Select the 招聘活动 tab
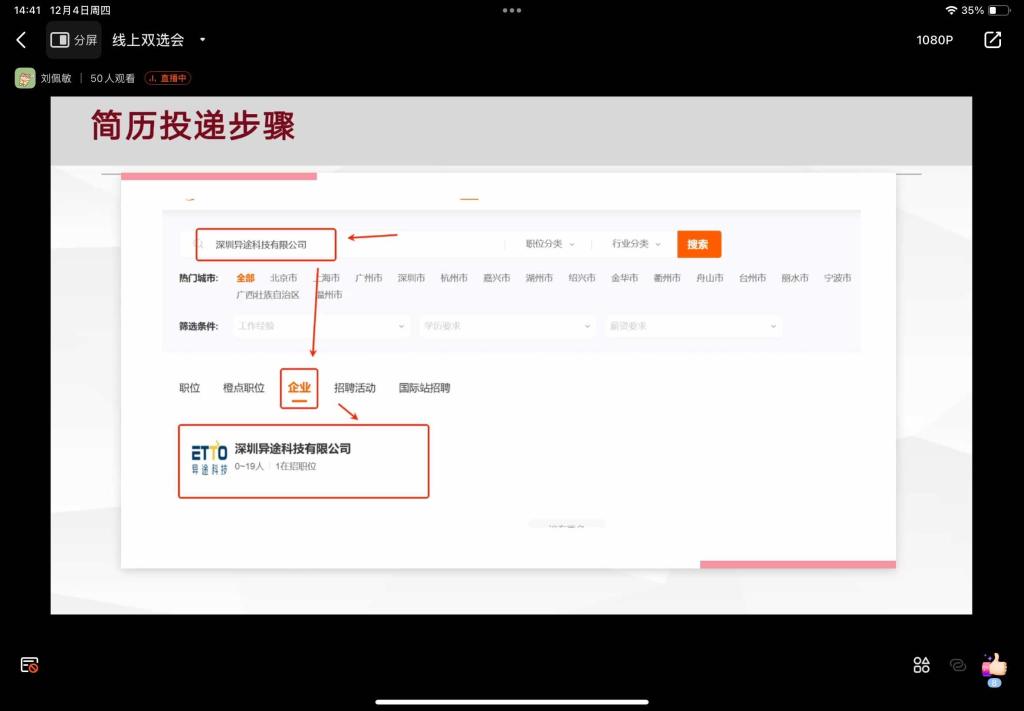This screenshot has width=1024, height=711. coord(355,388)
